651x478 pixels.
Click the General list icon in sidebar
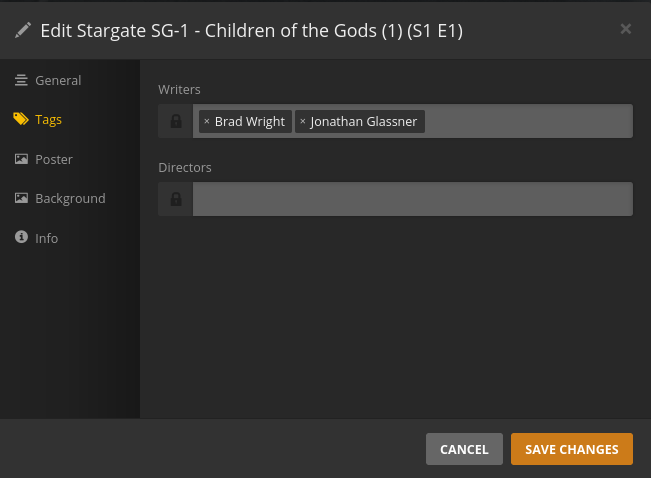[x=21, y=80]
